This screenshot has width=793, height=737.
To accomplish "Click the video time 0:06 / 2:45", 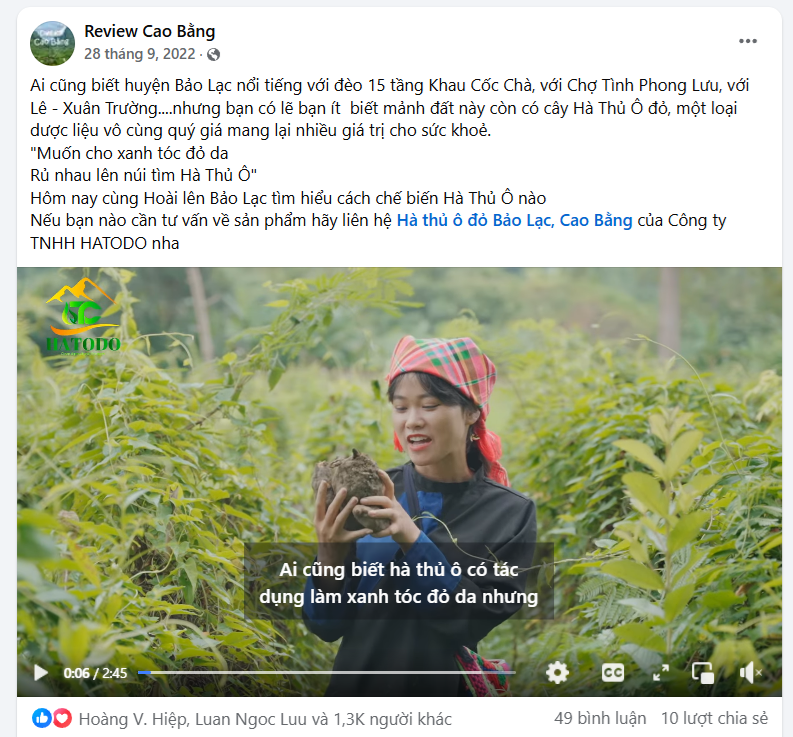I will pyautogui.click(x=95, y=673).
